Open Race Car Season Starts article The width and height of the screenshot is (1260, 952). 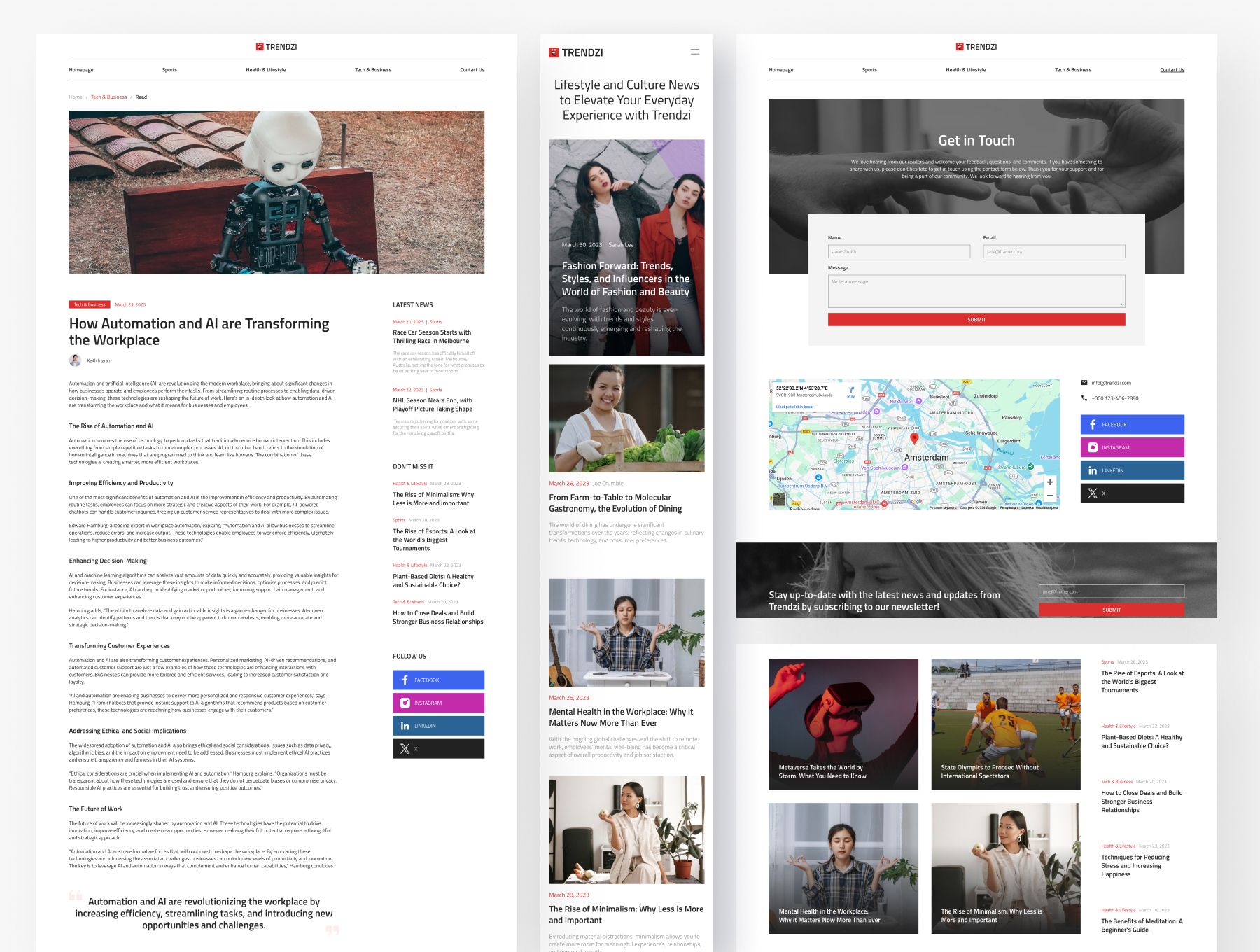[x=432, y=337]
